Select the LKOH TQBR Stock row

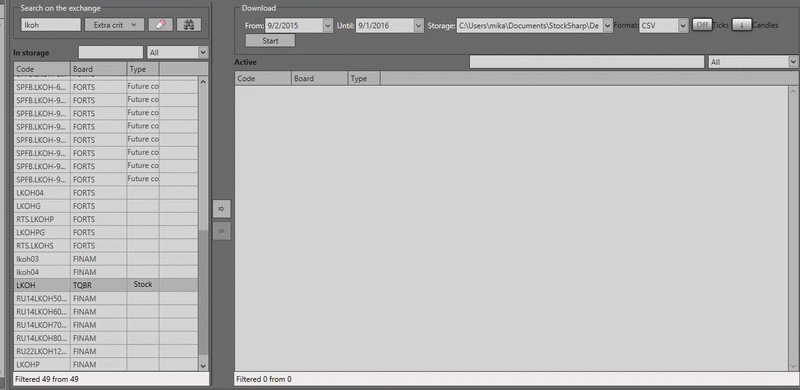(x=106, y=285)
